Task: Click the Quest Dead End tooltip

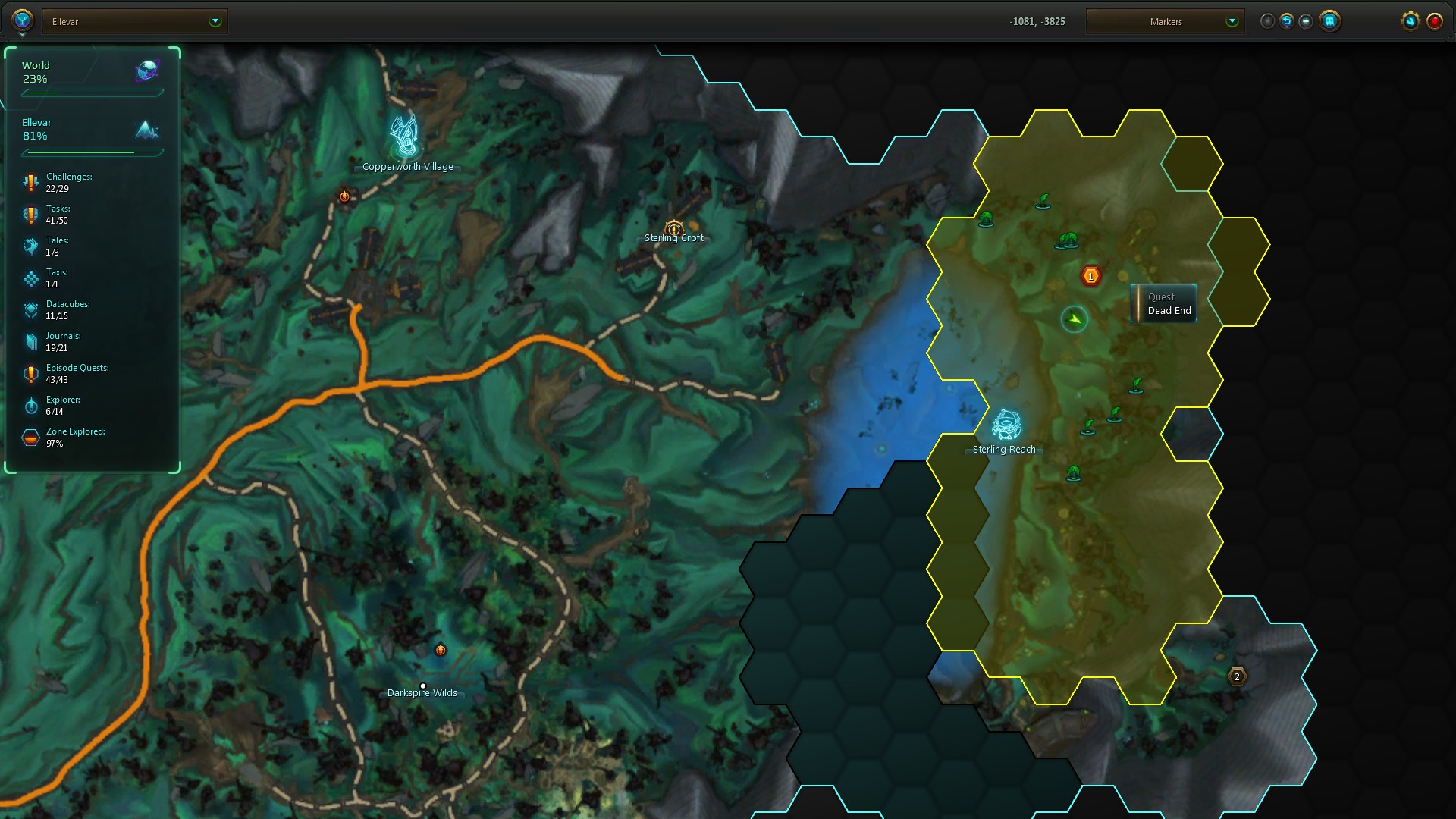Action: point(1163,303)
